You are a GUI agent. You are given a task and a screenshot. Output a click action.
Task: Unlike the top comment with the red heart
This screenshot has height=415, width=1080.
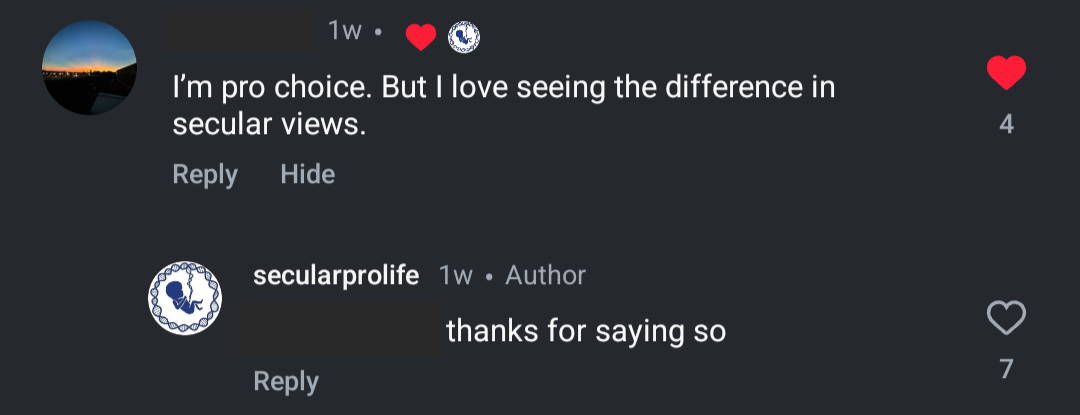(x=1006, y=73)
